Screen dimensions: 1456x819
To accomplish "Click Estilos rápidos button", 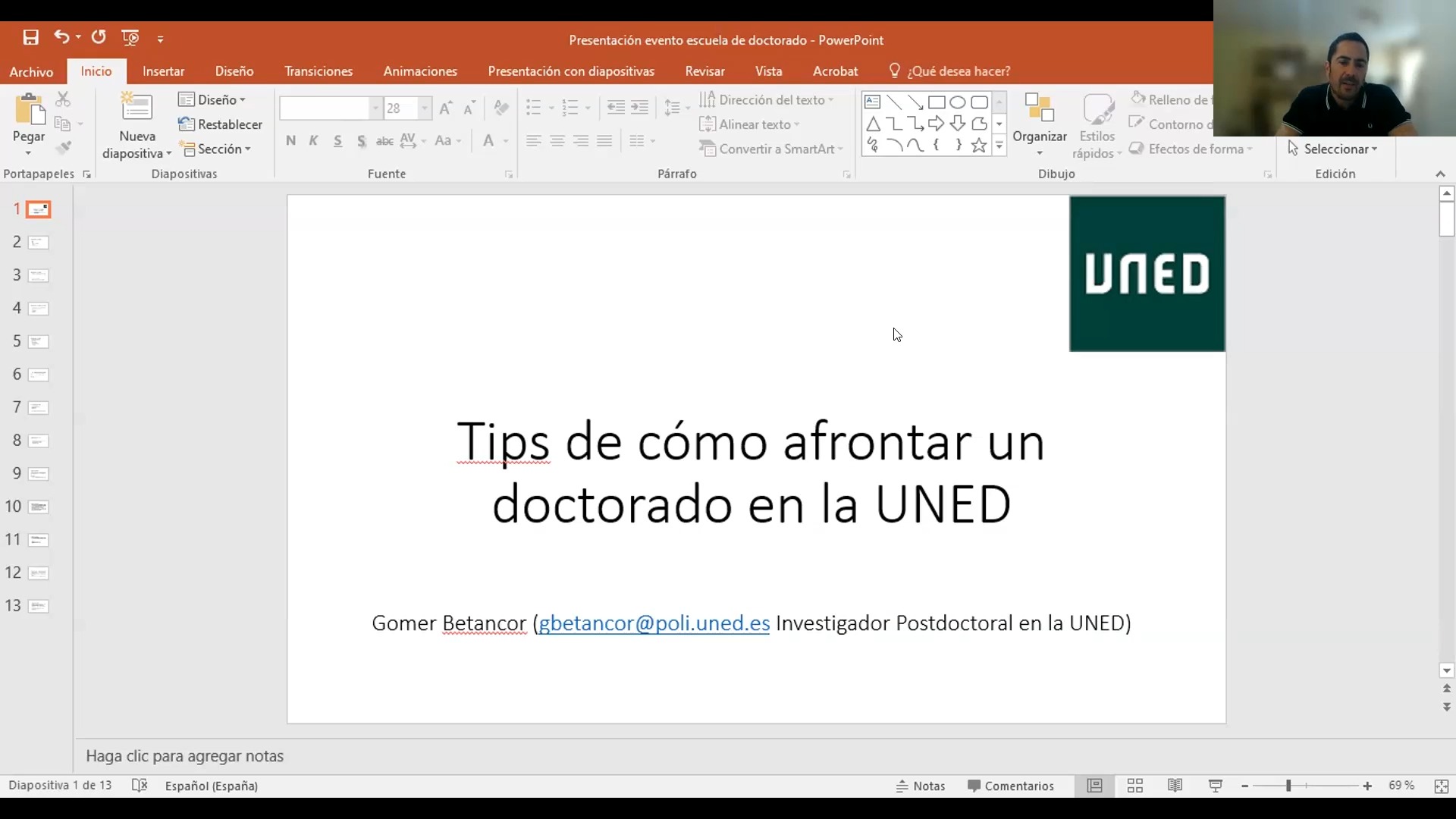I will (x=1097, y=125).
